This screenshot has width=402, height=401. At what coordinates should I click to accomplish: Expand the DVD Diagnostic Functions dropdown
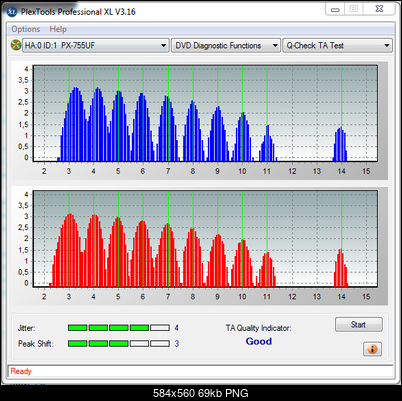[x=225, y=45]
